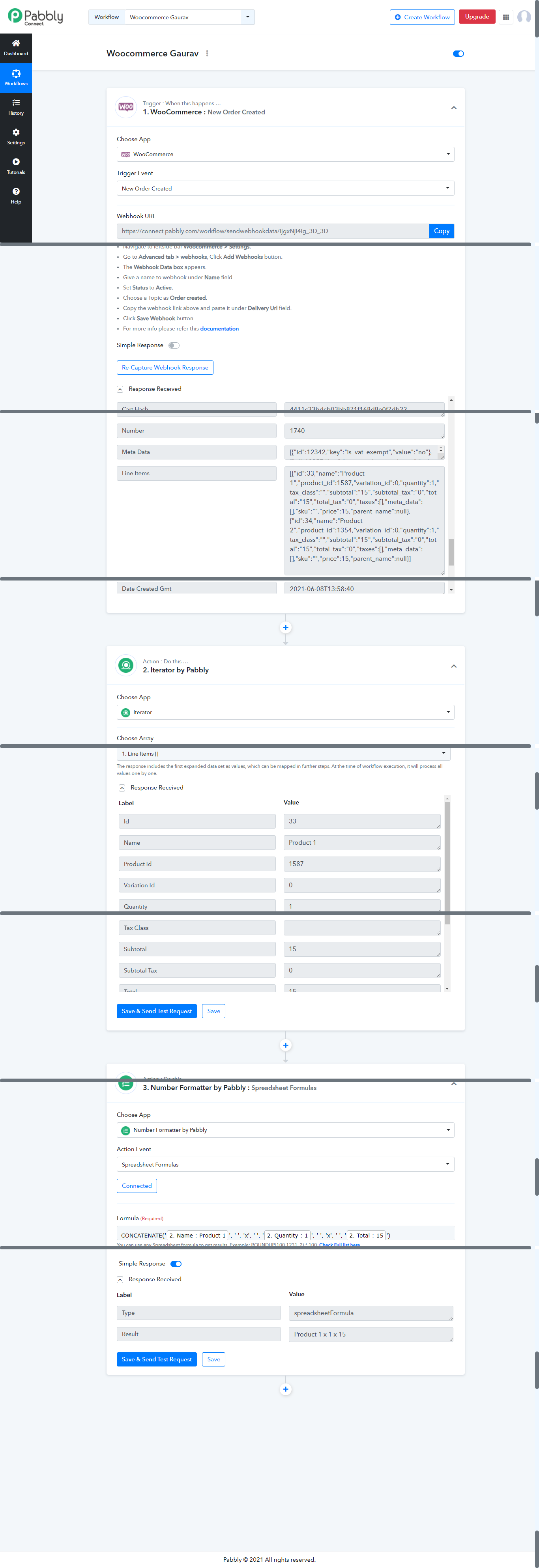Open workflow options three-dot menu
This screenshot has width=539, height=1568.
(207, 54)
